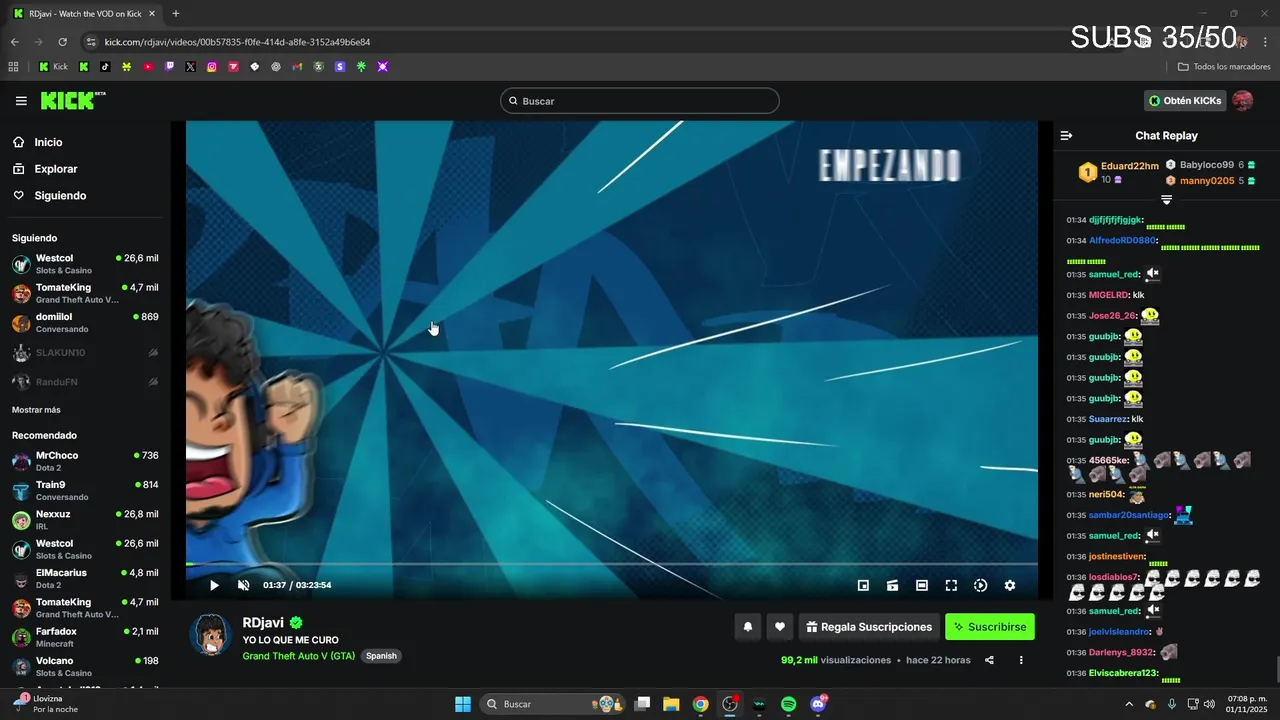Expand the gift leaderboard in chat
This screenshot has height=720, width=1280.
tap(1166, 200)
